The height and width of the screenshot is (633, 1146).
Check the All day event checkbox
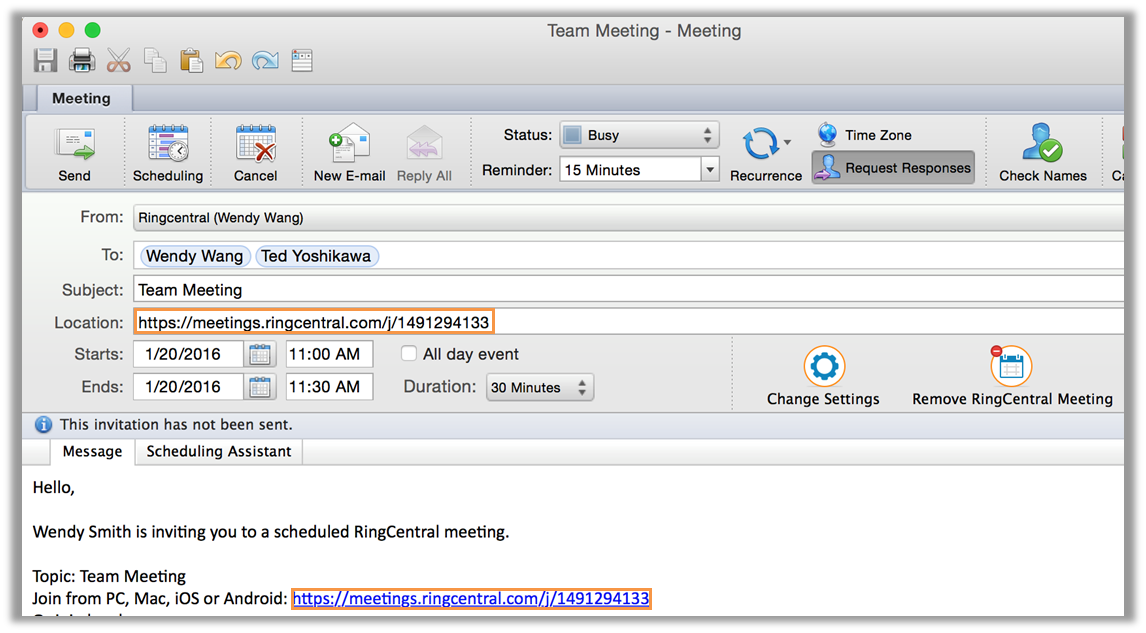point(409,354)
